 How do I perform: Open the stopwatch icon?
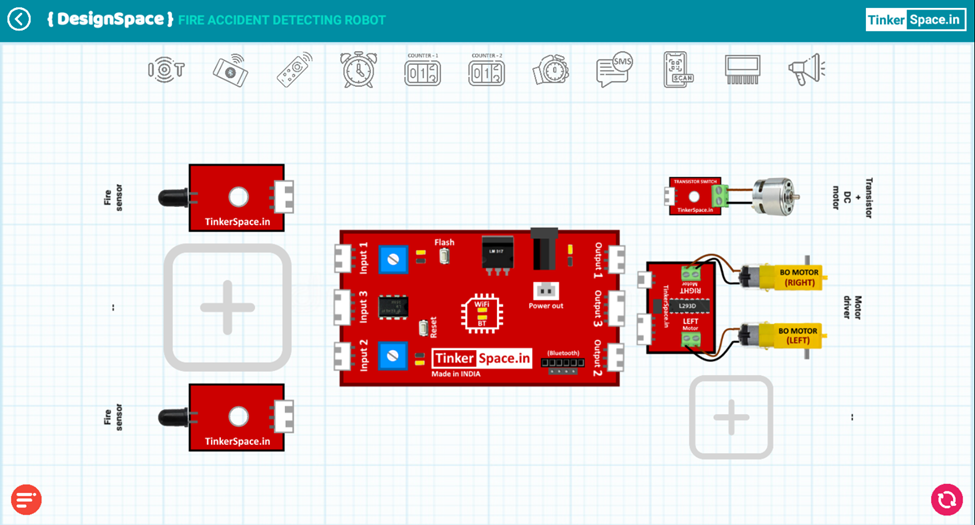coord(551,70)
